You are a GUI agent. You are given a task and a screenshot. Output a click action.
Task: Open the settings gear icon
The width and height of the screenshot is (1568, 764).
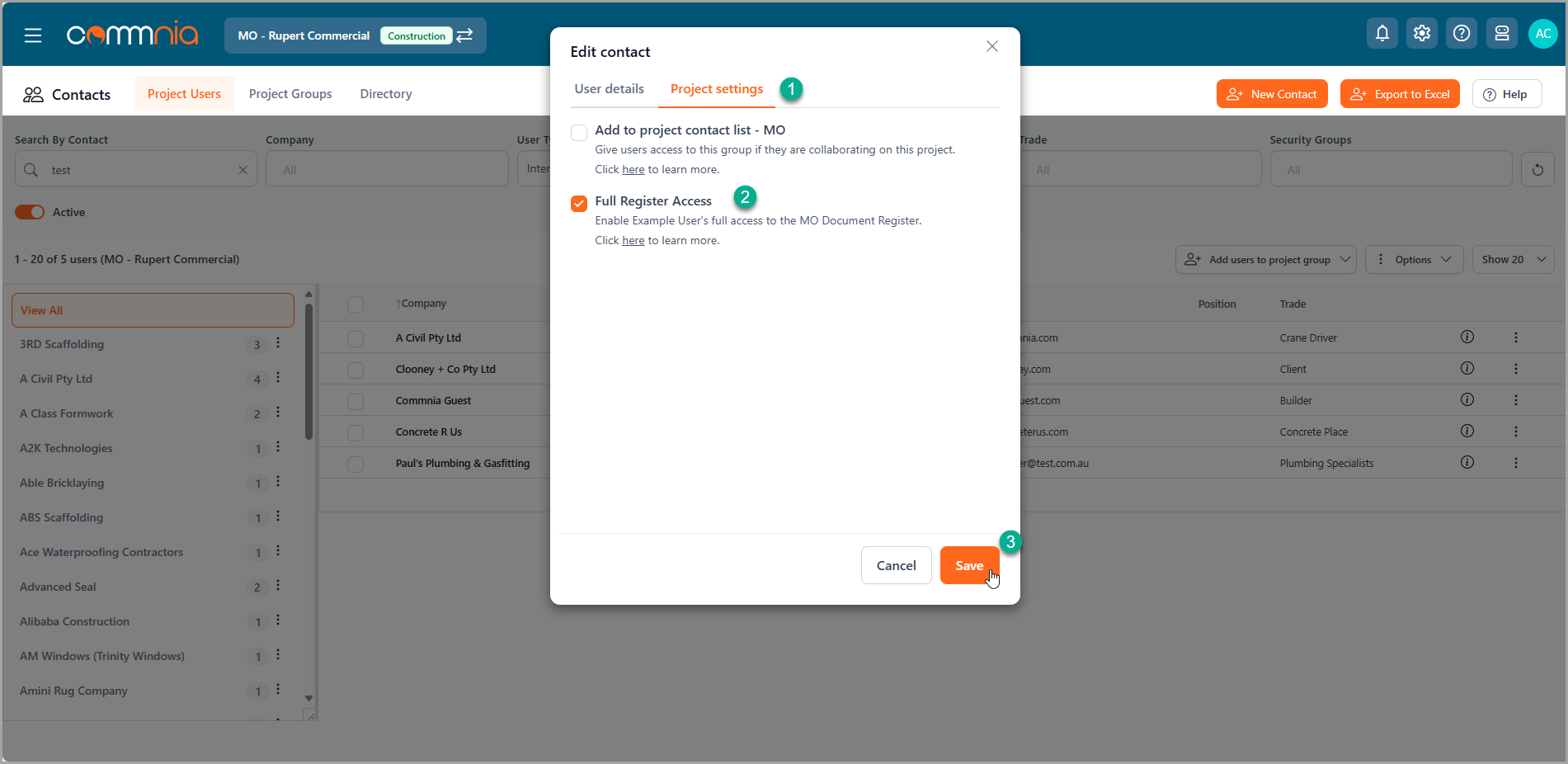(x=1422, y=34)
